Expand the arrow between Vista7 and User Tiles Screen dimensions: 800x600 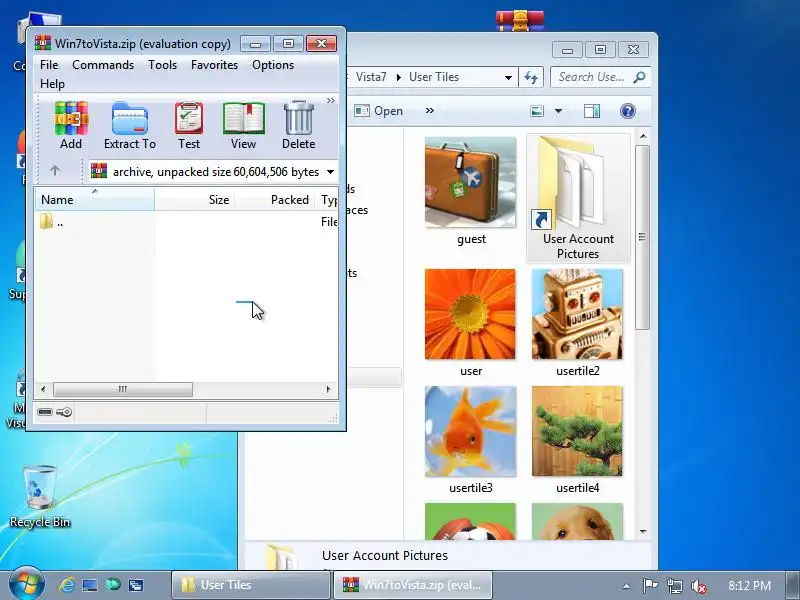398,78
